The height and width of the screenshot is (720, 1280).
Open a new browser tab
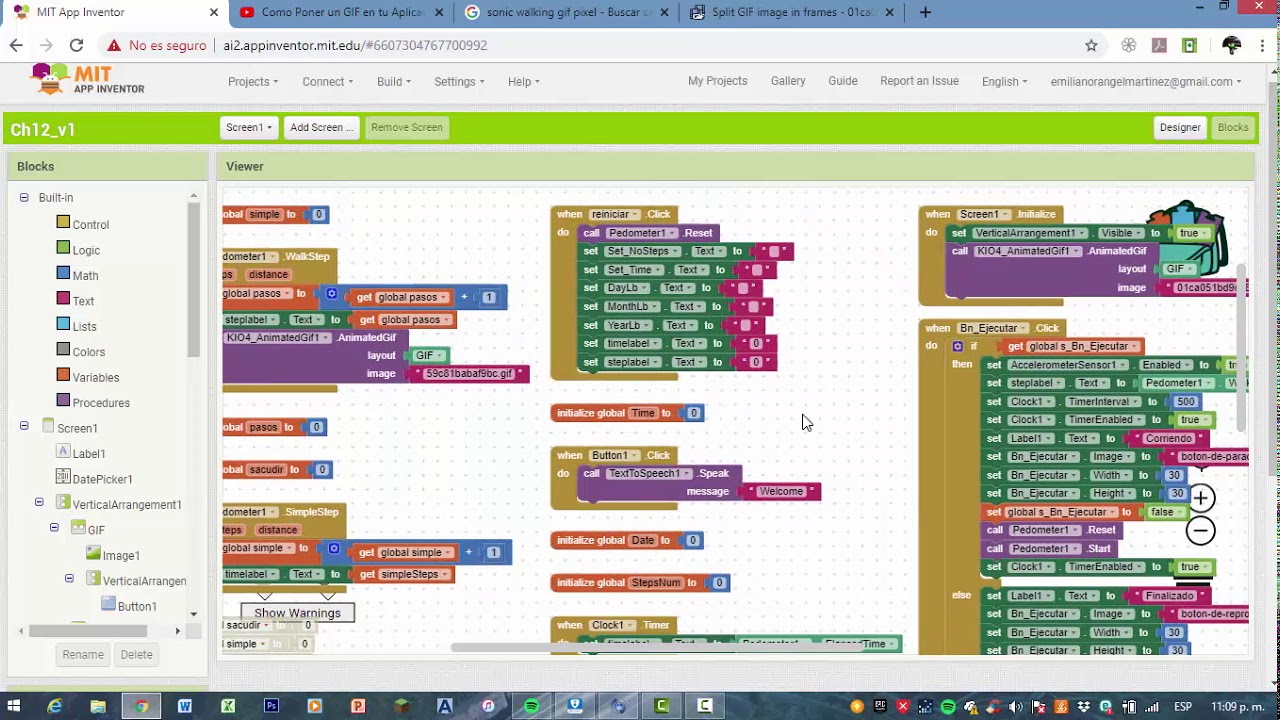coord(925,12)
